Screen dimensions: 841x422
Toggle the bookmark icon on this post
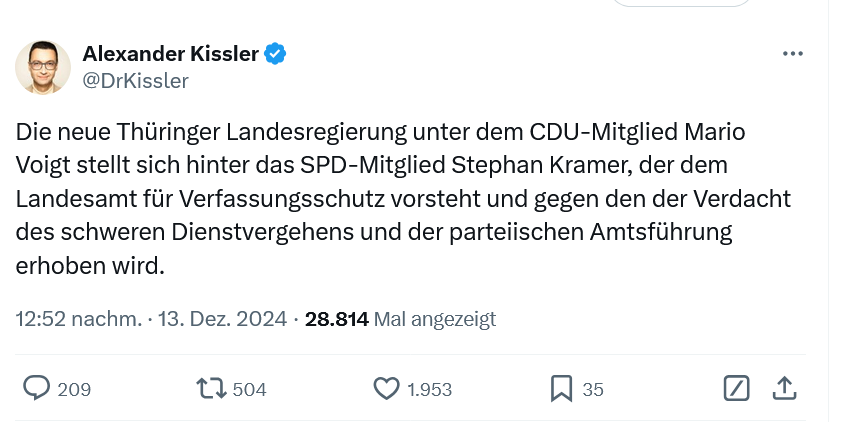coord(562,388)
